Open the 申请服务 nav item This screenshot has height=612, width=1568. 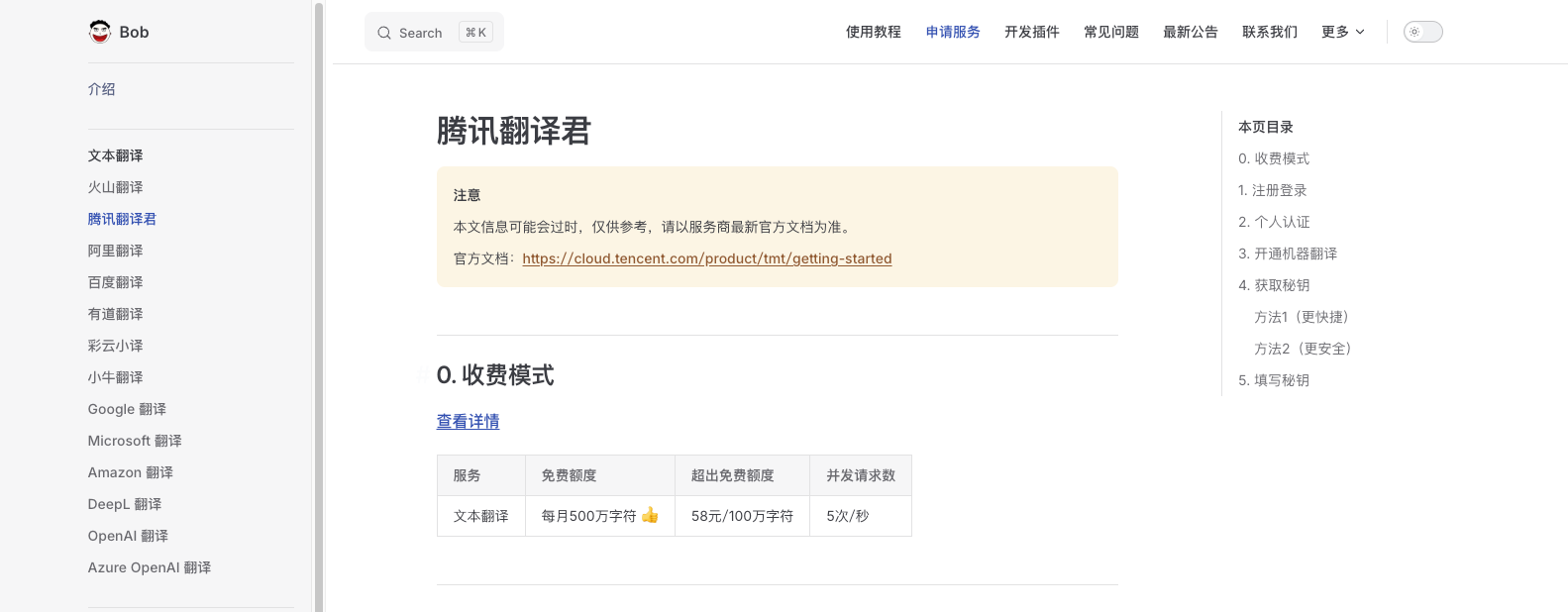pos(953,32)
